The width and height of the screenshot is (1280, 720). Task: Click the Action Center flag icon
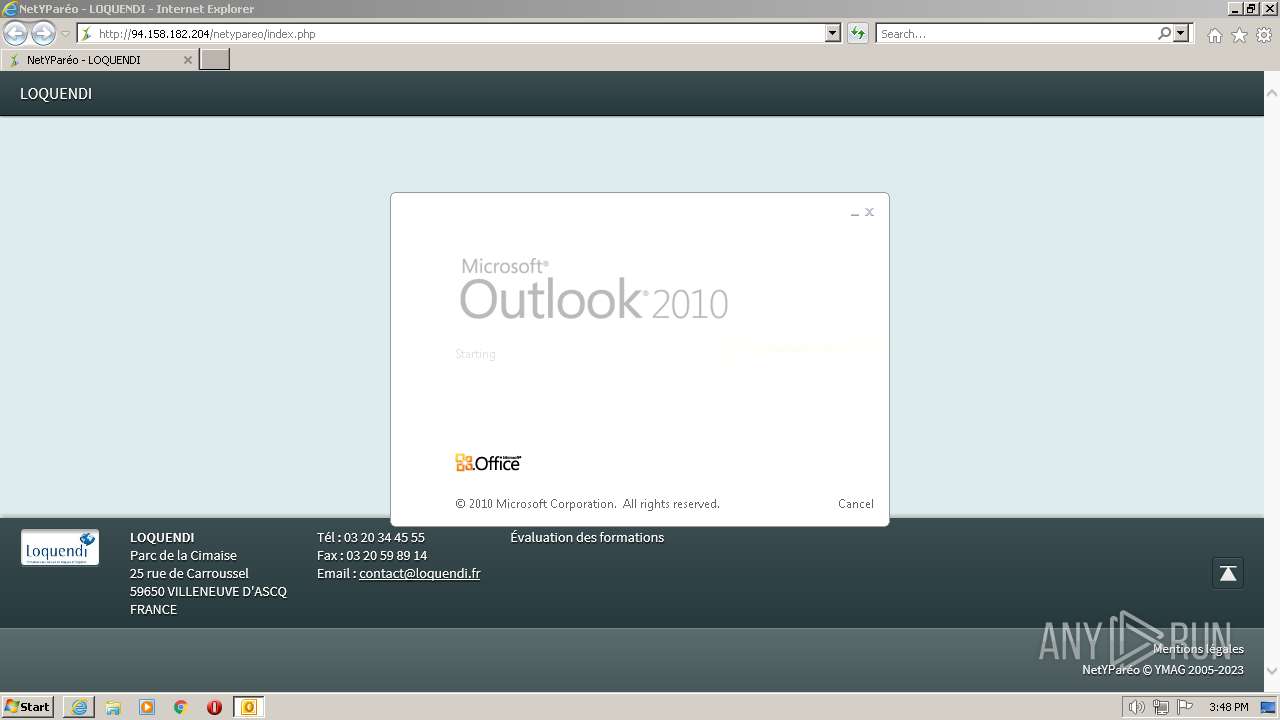pyautogui.click(x=1185, y=707)
